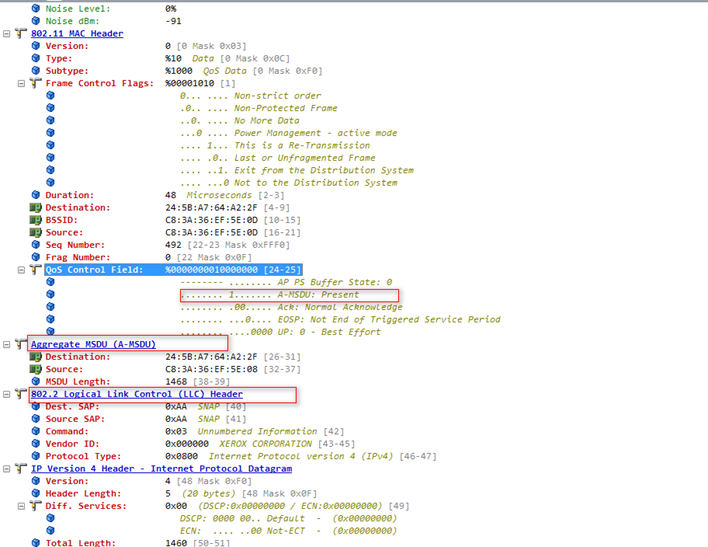Select BSSID value C8:3A:36:EF:5E:0D
The width and height of the screenshot is (708, 547).
[x=211, y=220]
